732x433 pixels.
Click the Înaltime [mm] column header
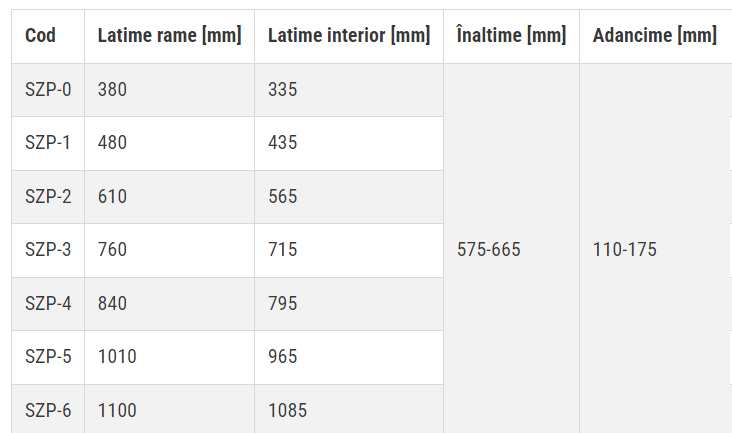pos(511,36)
